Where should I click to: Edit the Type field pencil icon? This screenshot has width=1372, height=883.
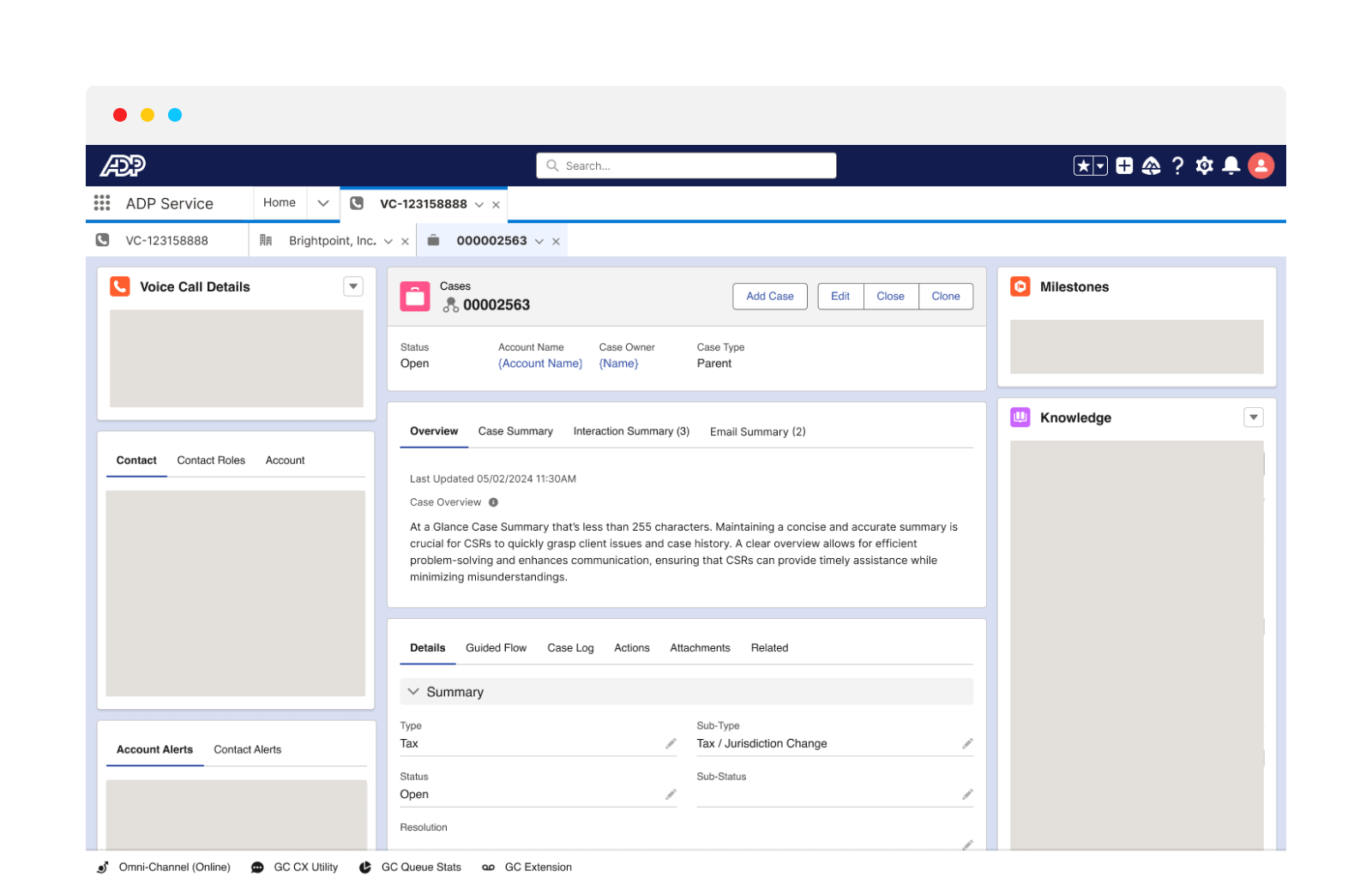671,744
